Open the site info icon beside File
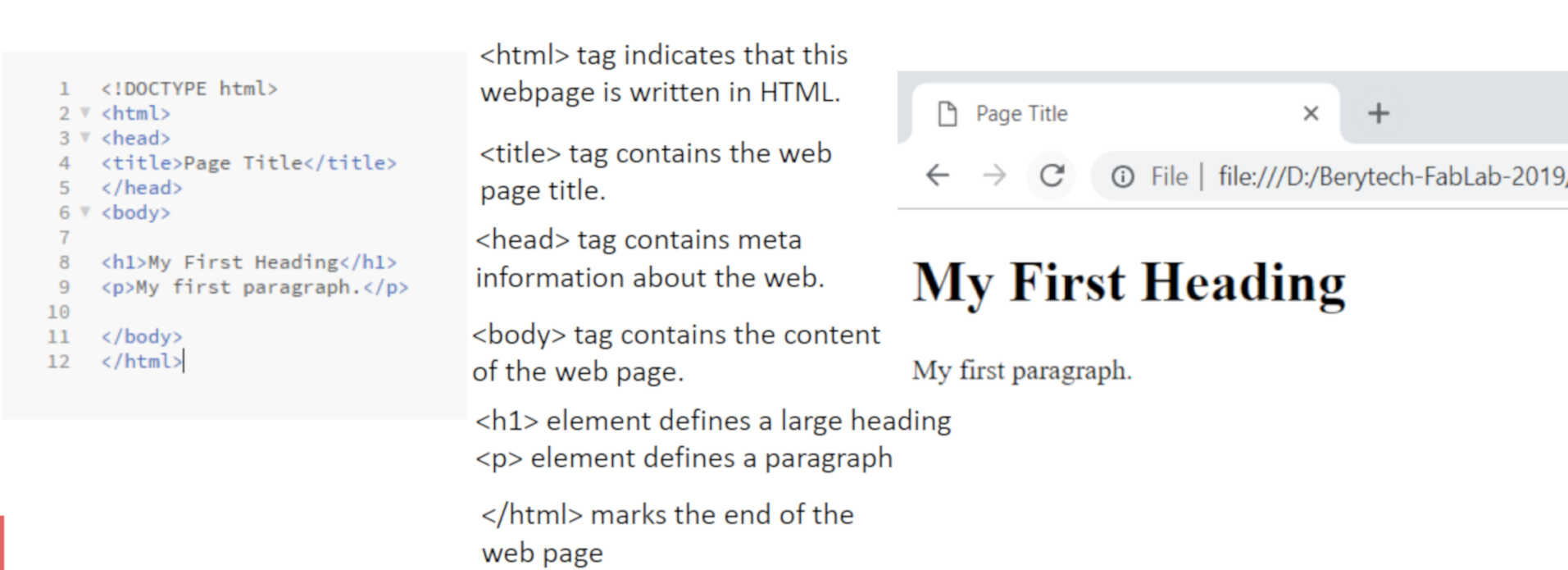The width and height of the screenshot is (1568, 570). tap(1122, 176)
